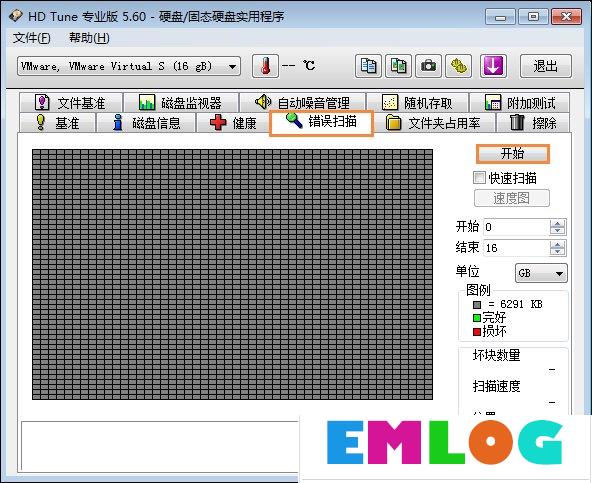Copy screenshot to clipboard icon
Screen dimensions: 592x483
[x=398, y=66]
